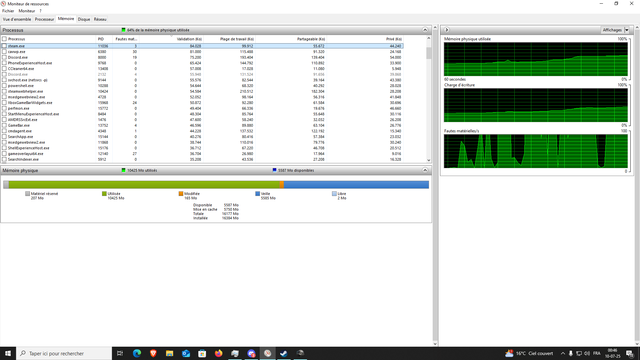The width and height of the screenshot is (640, 360).
Task: Open Outlook mail taskbar icon
Action: [186, 353]
